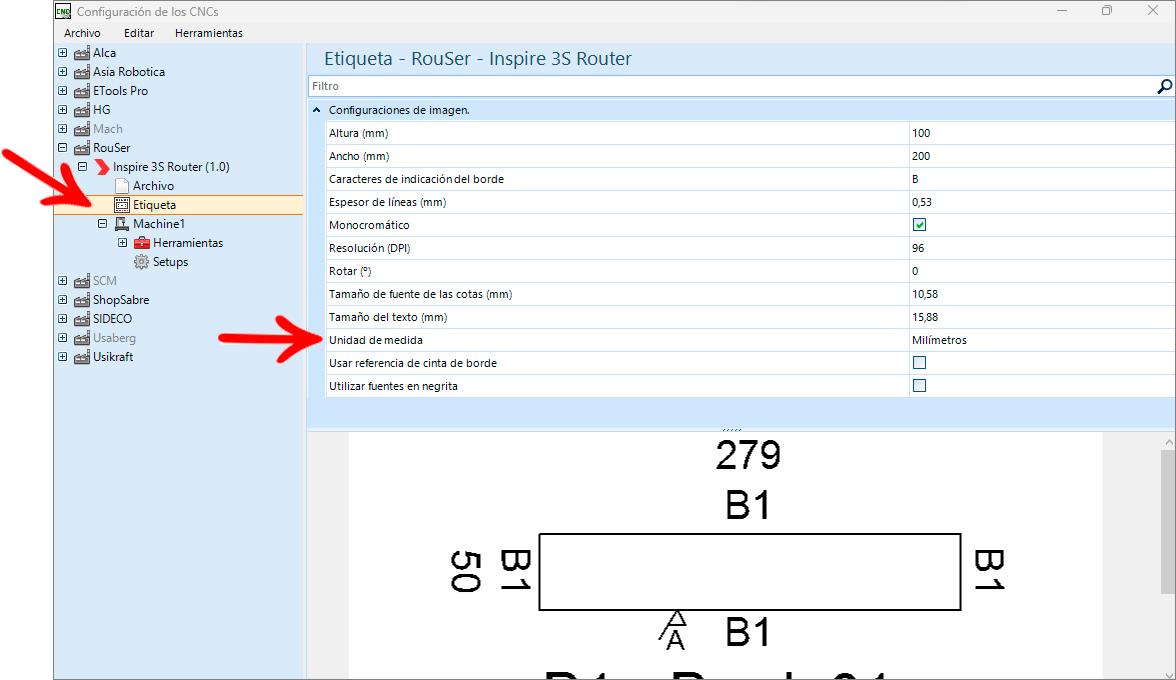Click the SIDECO factory icon
The height and width of the screenshot is (680, 1176).
coord(82,319)
